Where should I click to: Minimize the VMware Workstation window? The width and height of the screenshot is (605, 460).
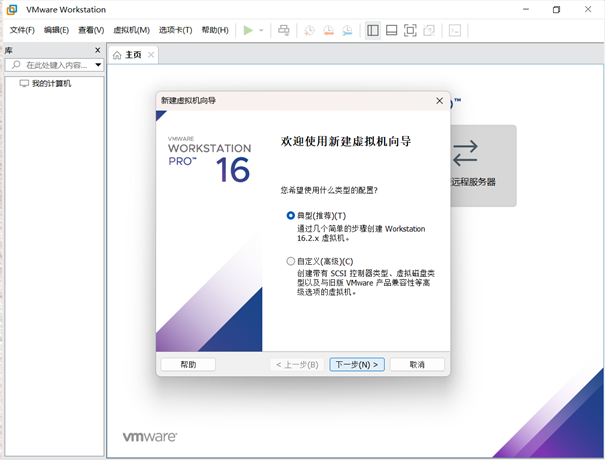pyautogui.click(x=526, y=9)
